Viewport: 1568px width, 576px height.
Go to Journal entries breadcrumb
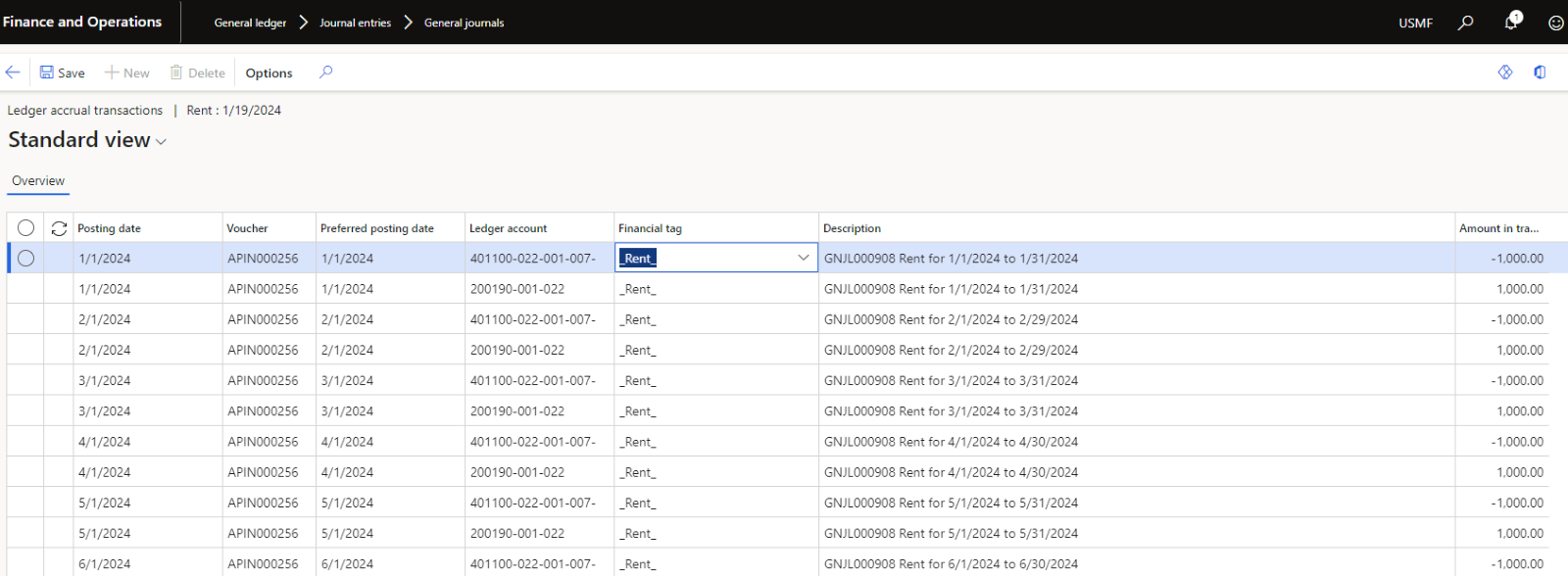(355, 23)
